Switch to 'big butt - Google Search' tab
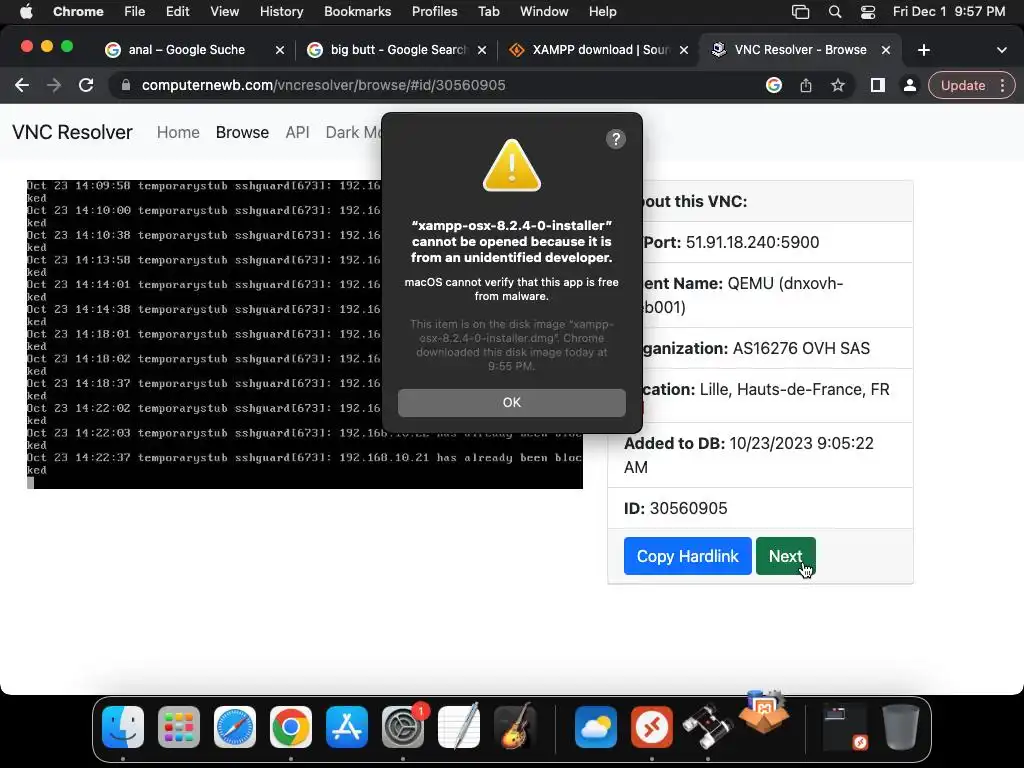 point(398,50)
